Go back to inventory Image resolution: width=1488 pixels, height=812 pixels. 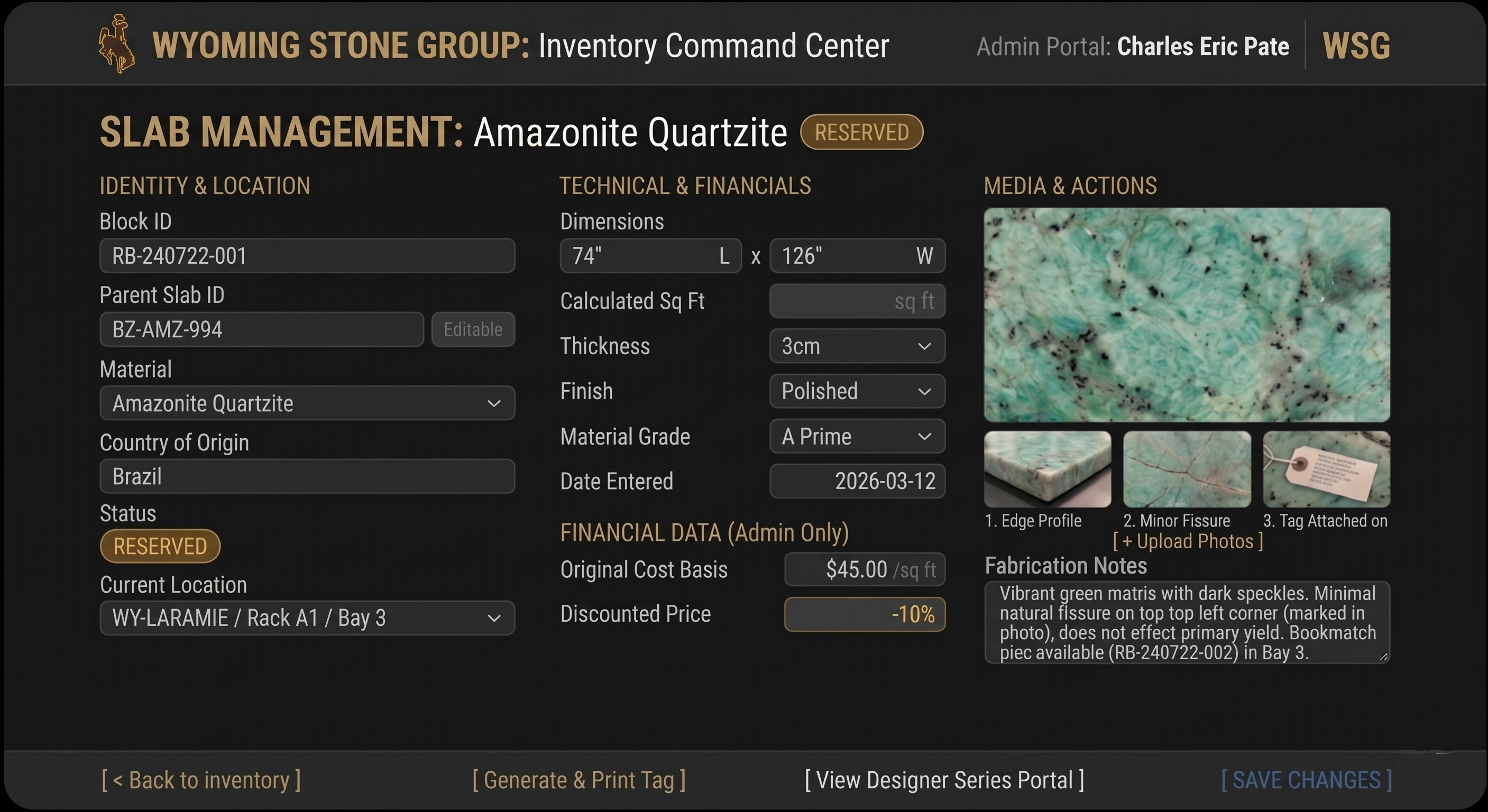(x=201, y=780)
